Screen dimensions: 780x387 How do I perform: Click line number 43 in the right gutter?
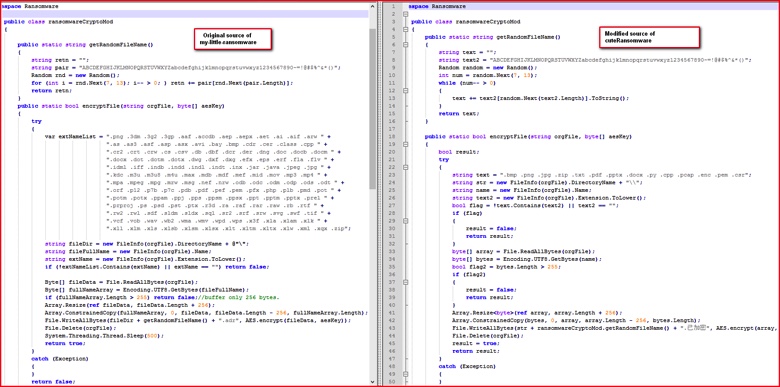pos(392,328)
